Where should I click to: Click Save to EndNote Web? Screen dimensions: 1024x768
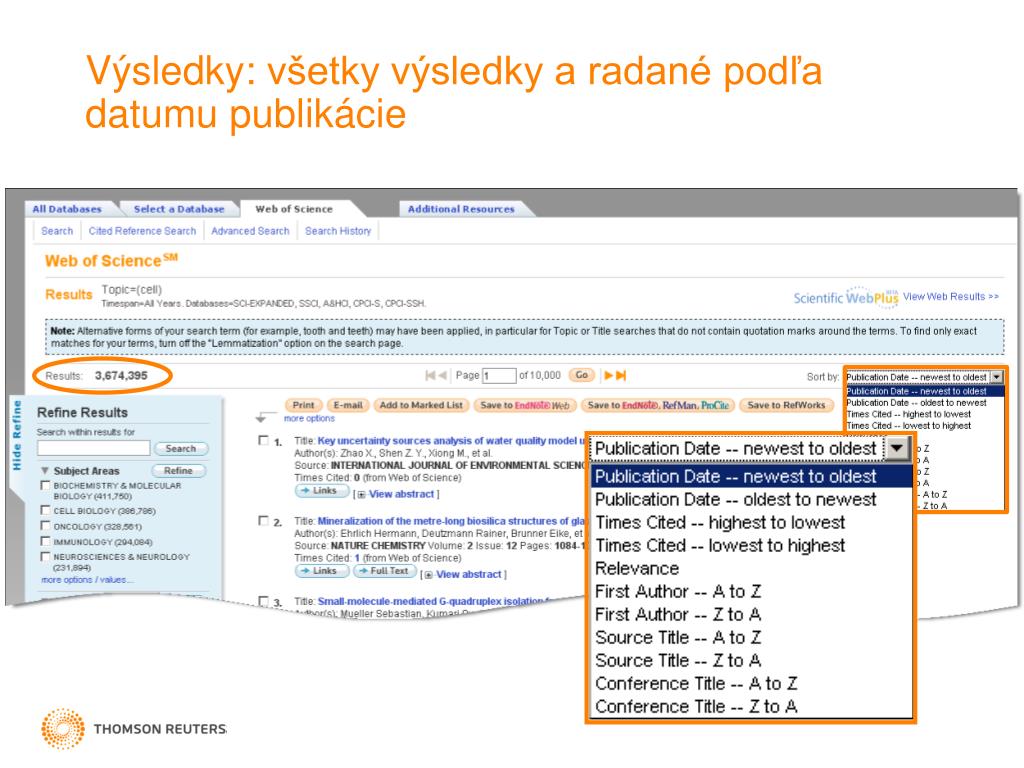(525, 406)
